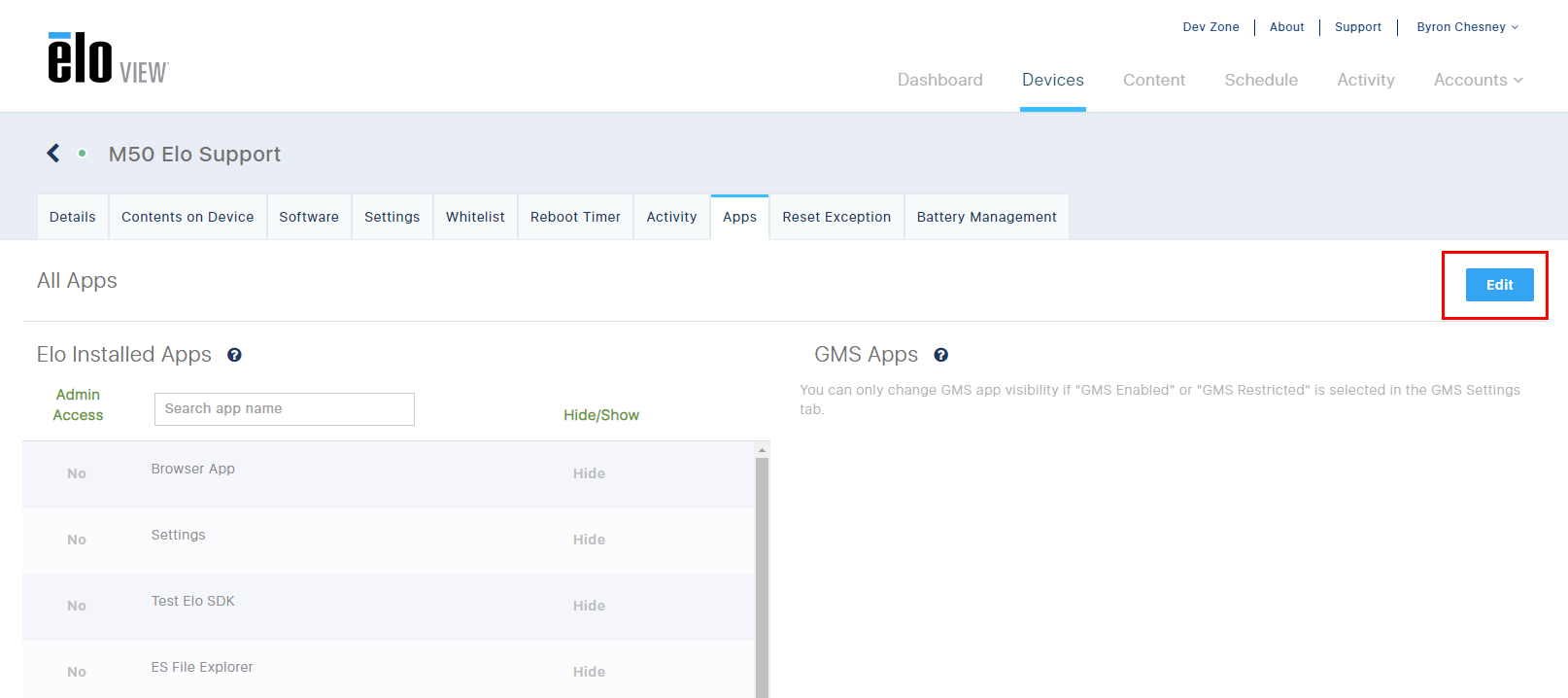Open the Dev Zone link
The image size is (1568, 698).
point(1210,27)
